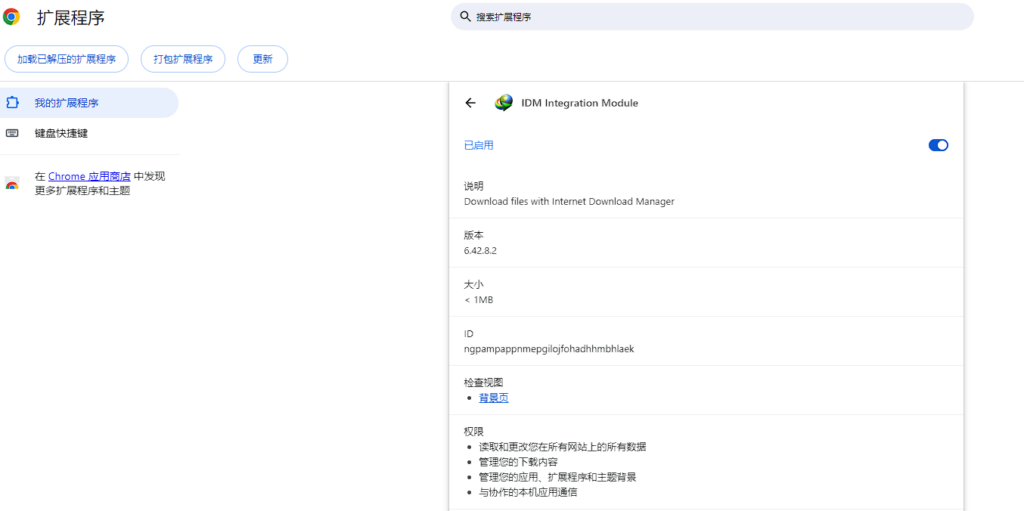Click the 打包扩展程序 button
Viewport: 1024px width, 511px height.
[183, 59]
